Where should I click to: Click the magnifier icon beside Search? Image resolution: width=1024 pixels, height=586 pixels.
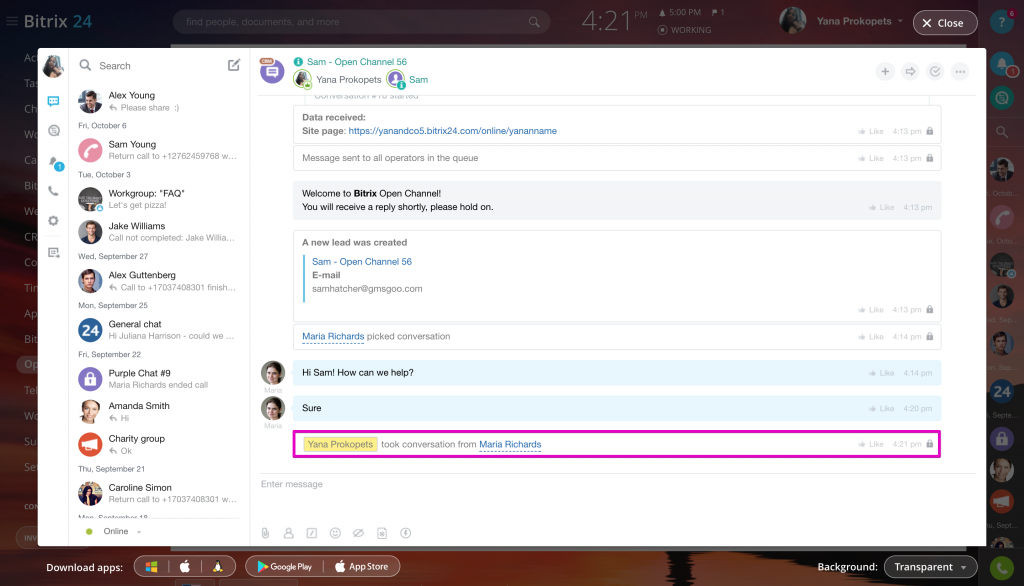85,65
